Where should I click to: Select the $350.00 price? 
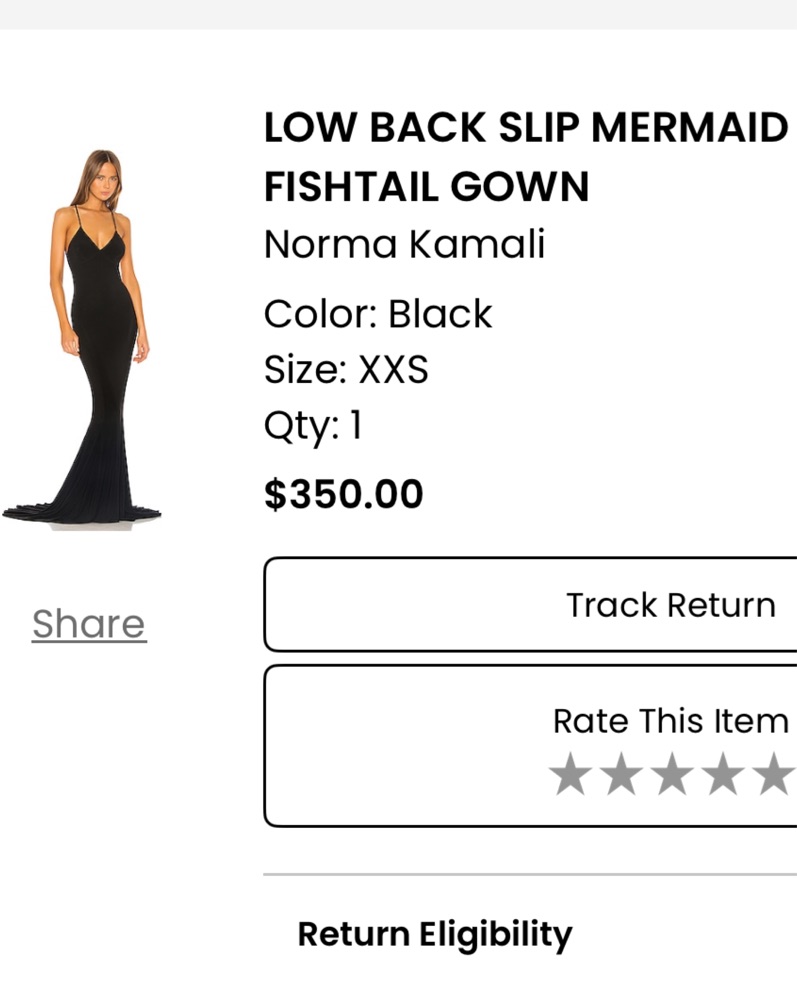tap(343, 494)
